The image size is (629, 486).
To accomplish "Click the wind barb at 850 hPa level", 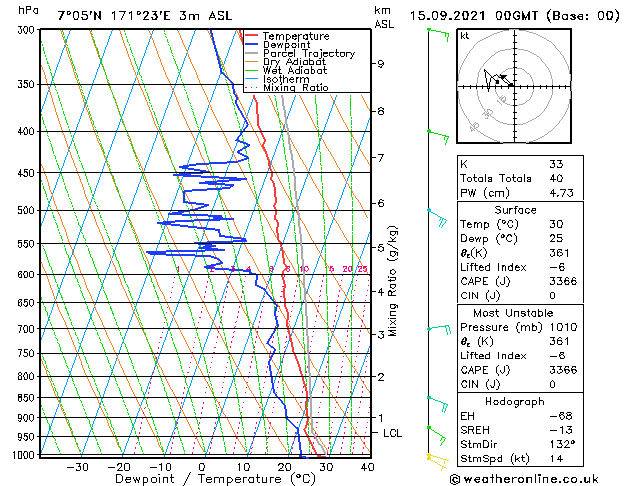I will coord(438,404).
